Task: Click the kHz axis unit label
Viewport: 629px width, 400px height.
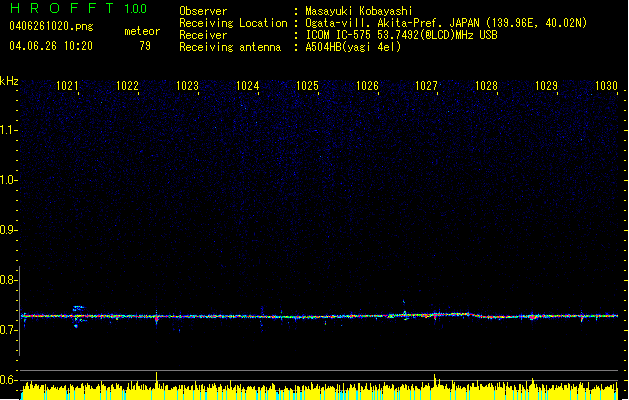Action: tap(9, 80)
